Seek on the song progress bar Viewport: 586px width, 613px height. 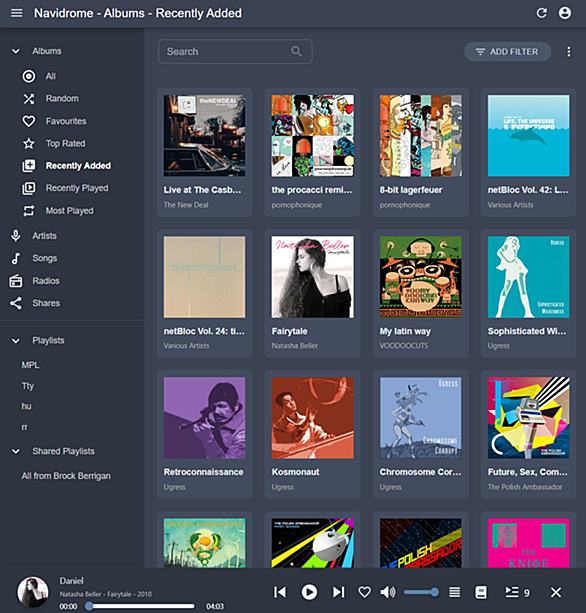pyautogui.click(x=141, y=606)
